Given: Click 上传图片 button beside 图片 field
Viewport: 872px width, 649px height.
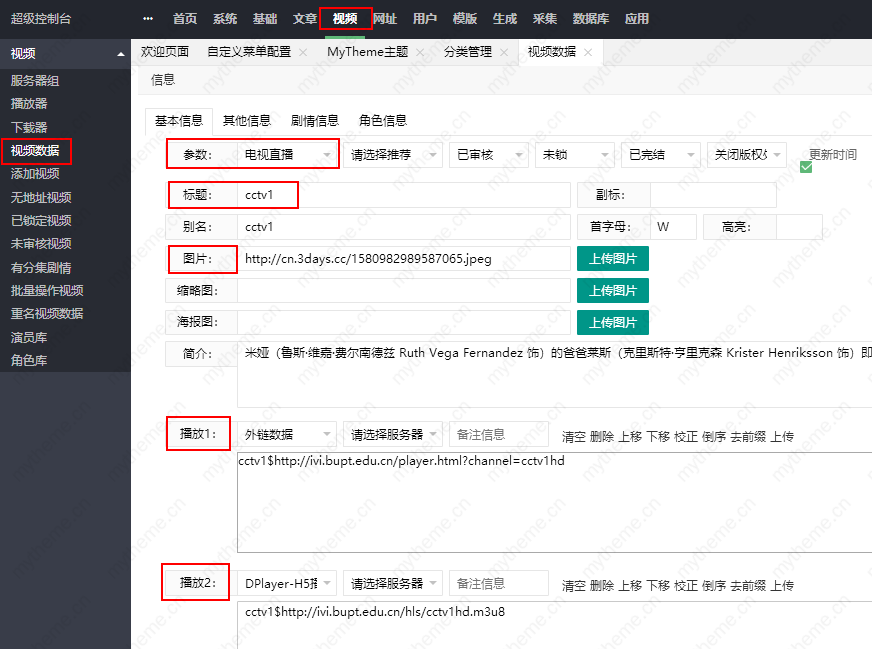Looking at the screenshot, I should (612, 259).
